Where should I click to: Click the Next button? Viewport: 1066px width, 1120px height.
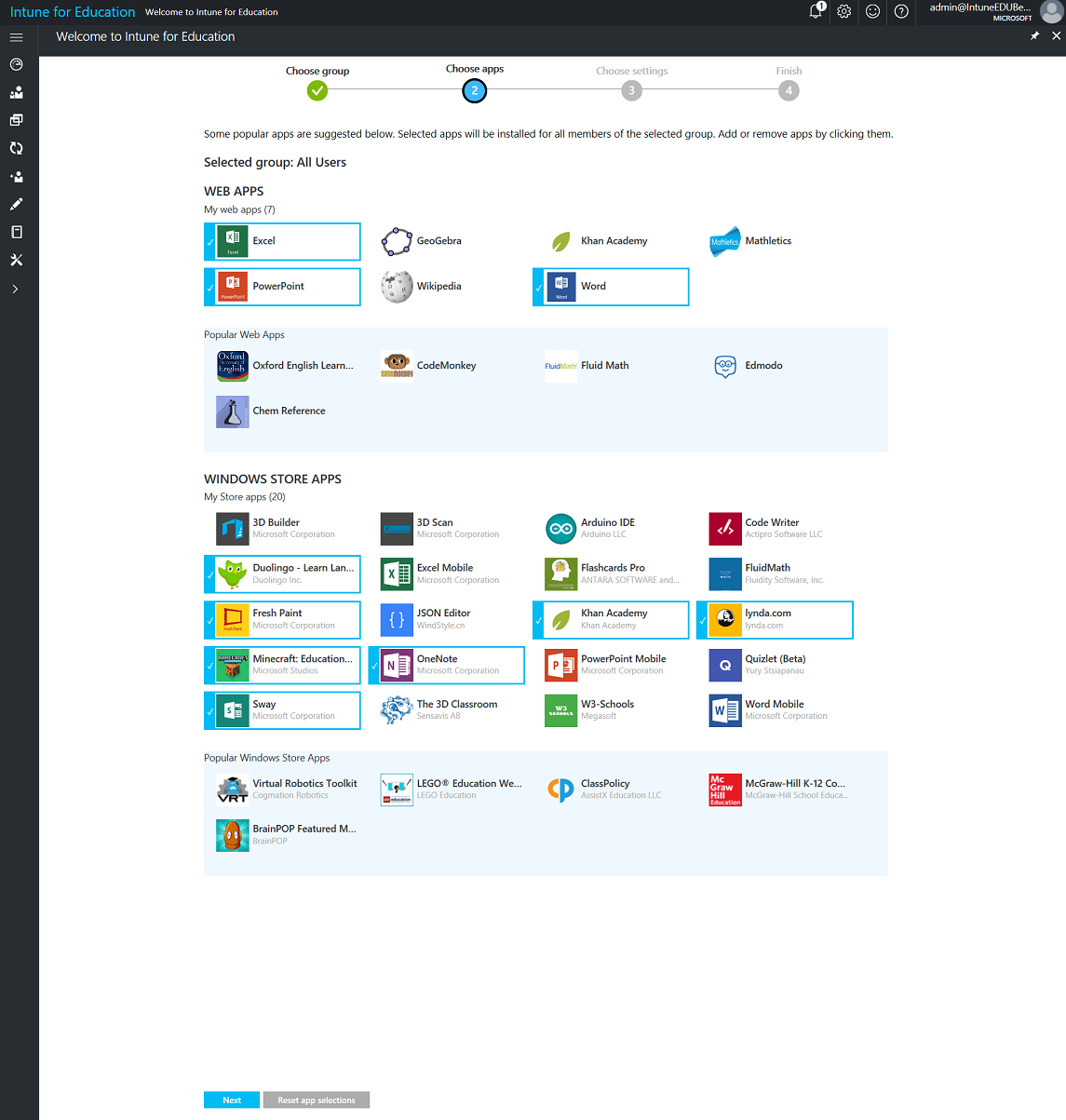tap(232, 1100)
